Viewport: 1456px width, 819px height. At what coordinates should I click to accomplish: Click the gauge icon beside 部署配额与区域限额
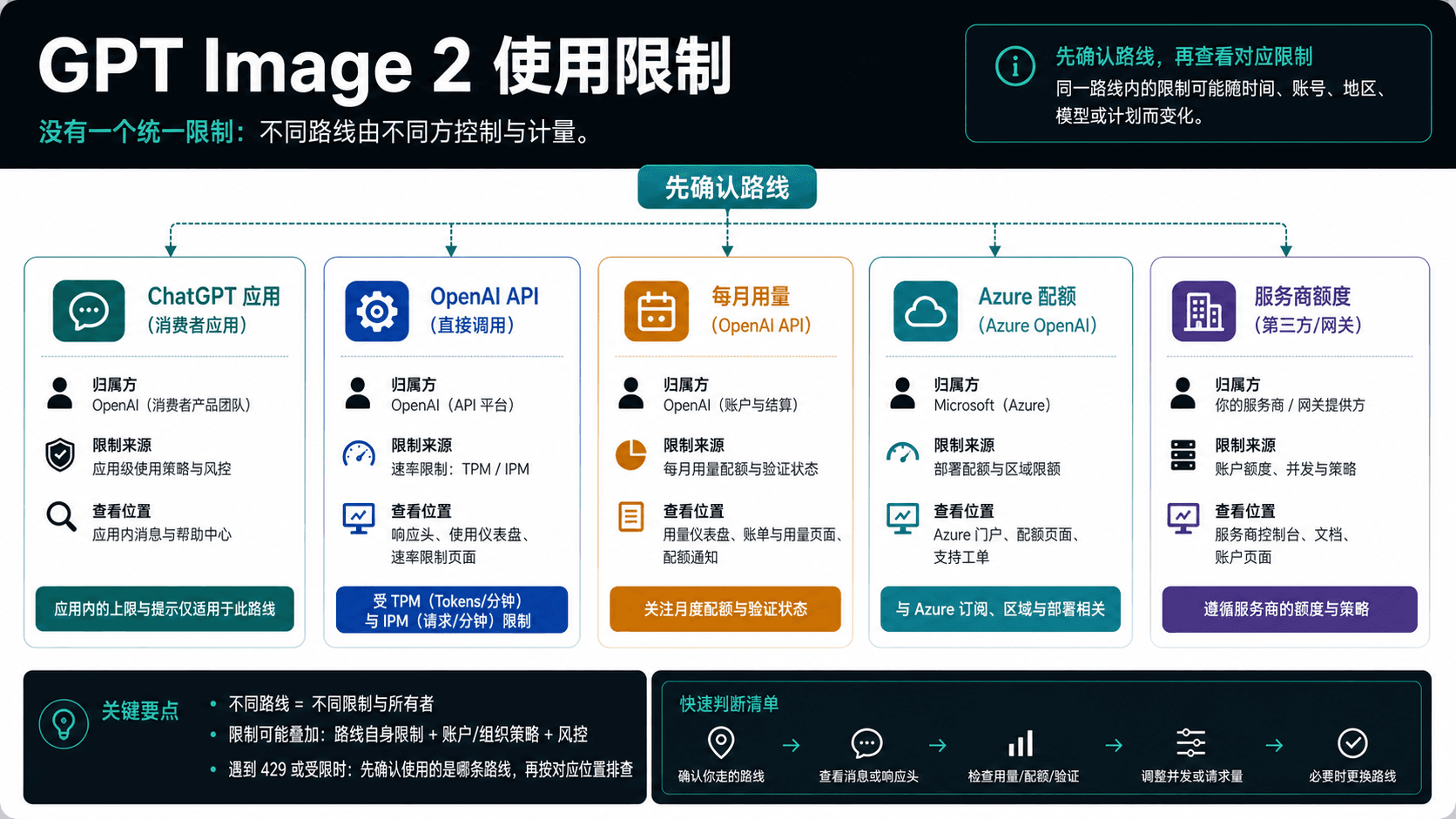(x=903, y=453)
